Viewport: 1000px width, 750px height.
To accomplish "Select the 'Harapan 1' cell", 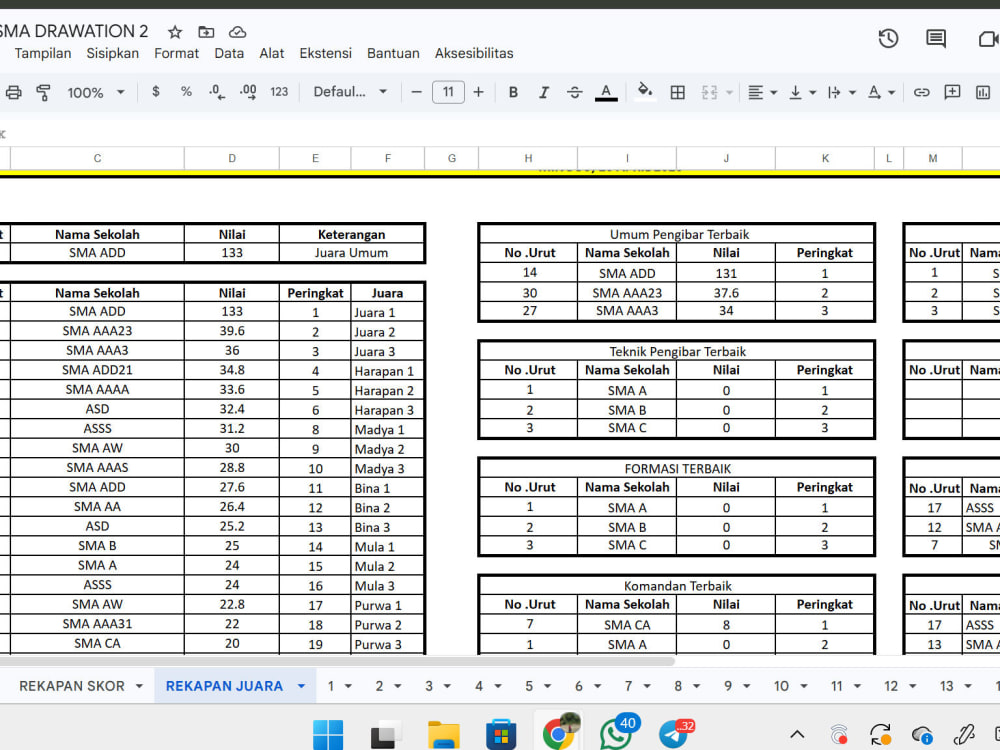I will pos(387,371).
